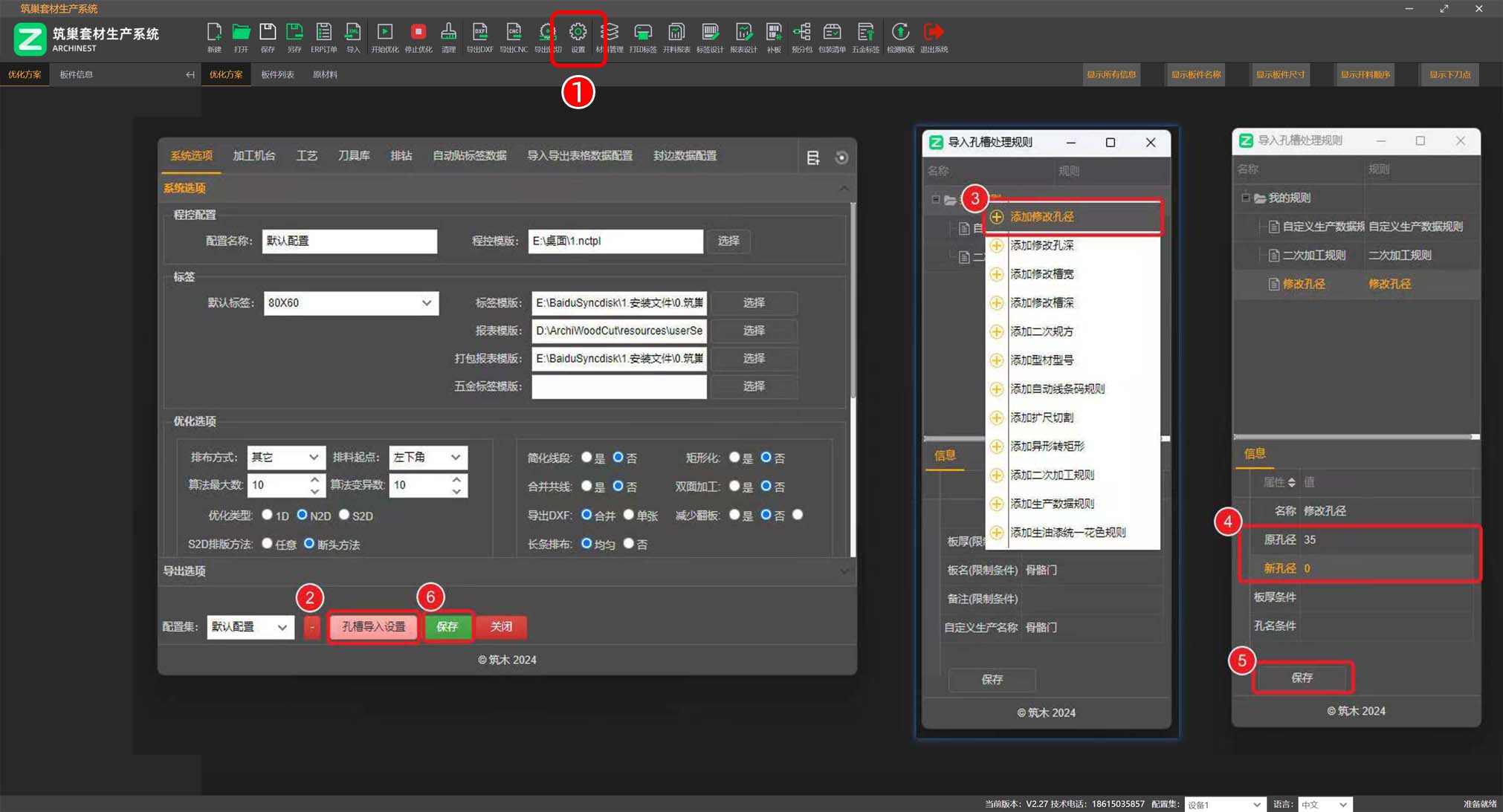Viewport: 1503px width, 812px height.
Task: Select 单张 radio for 导出DXF
Action: tap(629, 514)
